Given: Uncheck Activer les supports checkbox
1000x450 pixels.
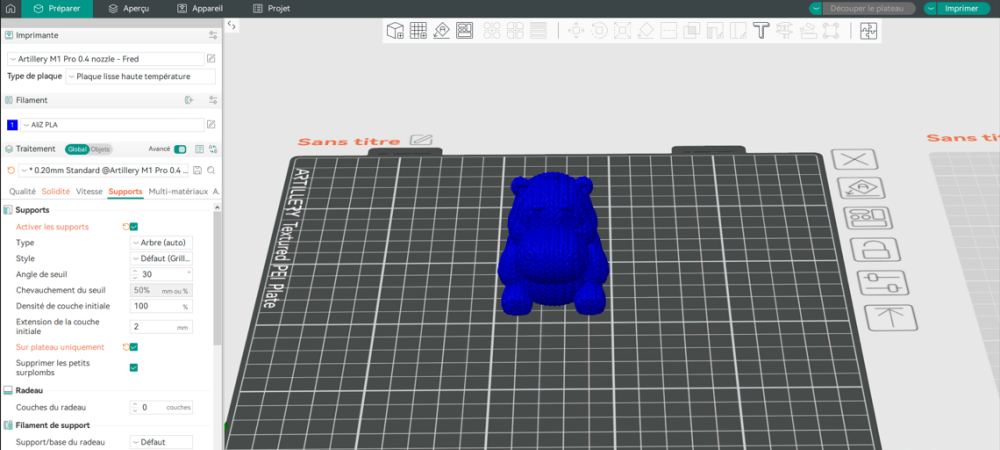Looking at the screenshot, I should 134,227.
